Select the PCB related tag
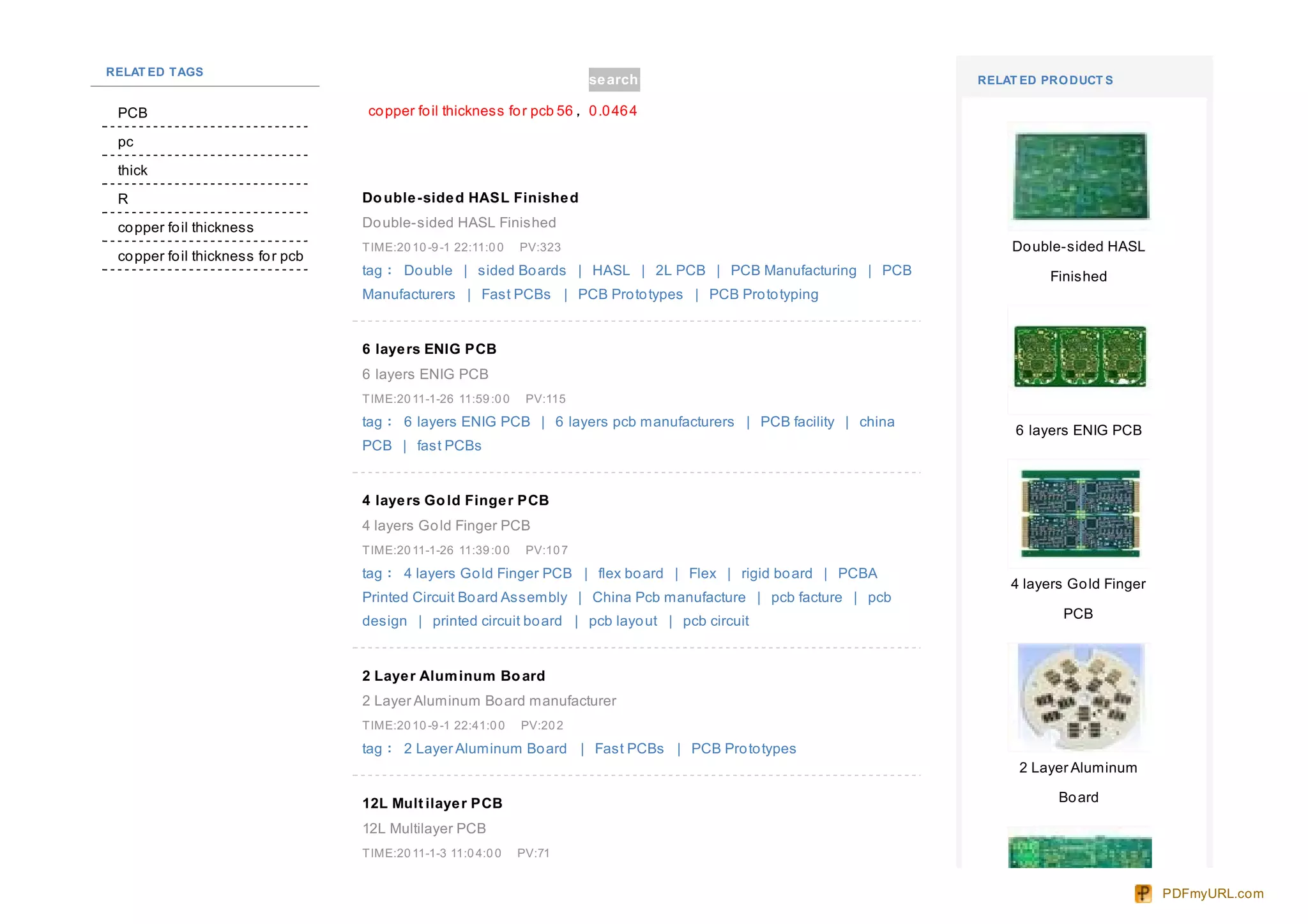Viewport: 1308px width, 924px height. pos(132,113)
